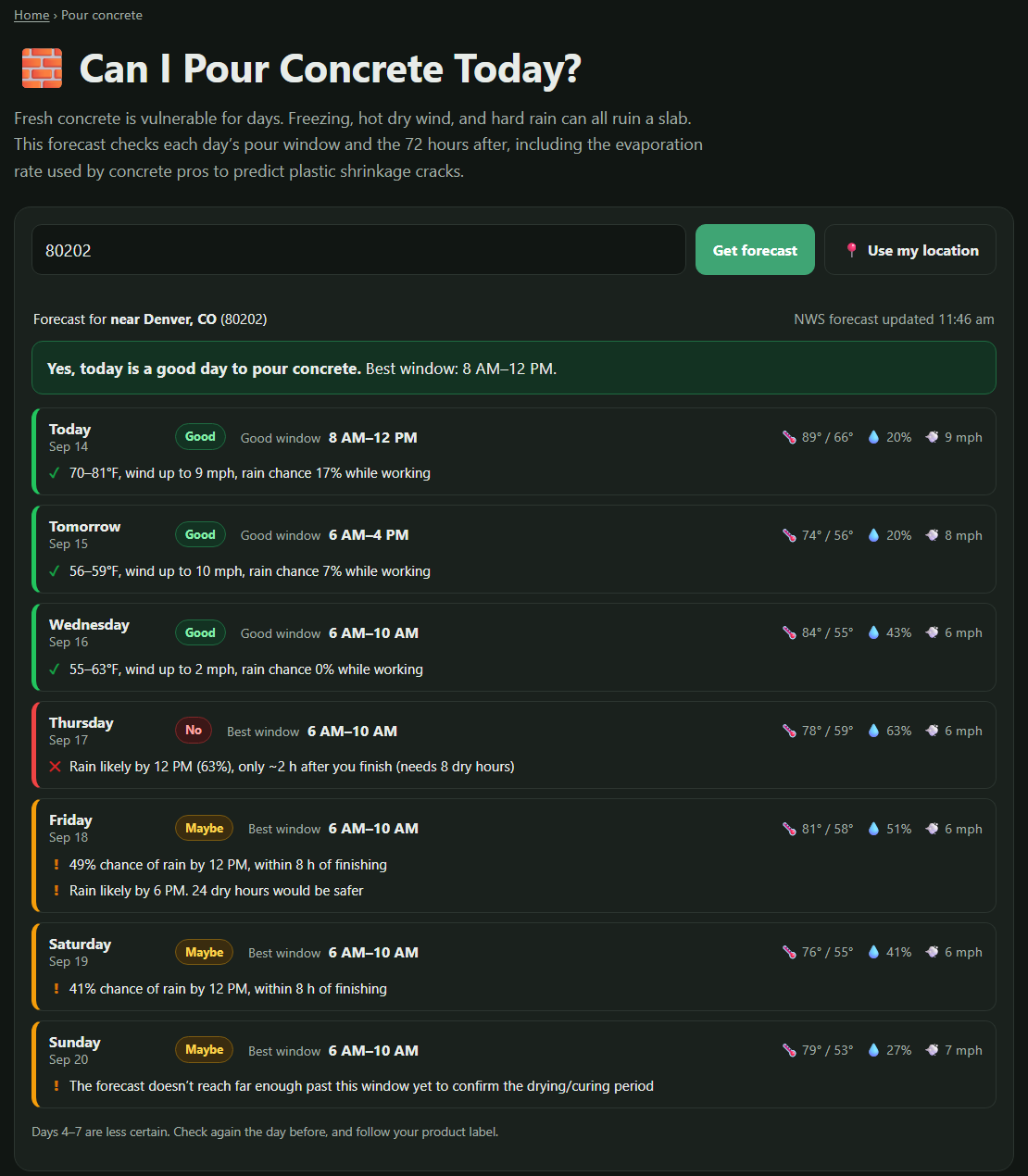The width and height of the screenshot is (1028, 1176).
Task: Click the thermometer icon beside 76° / 55°
Action: (x=789, y=952)
